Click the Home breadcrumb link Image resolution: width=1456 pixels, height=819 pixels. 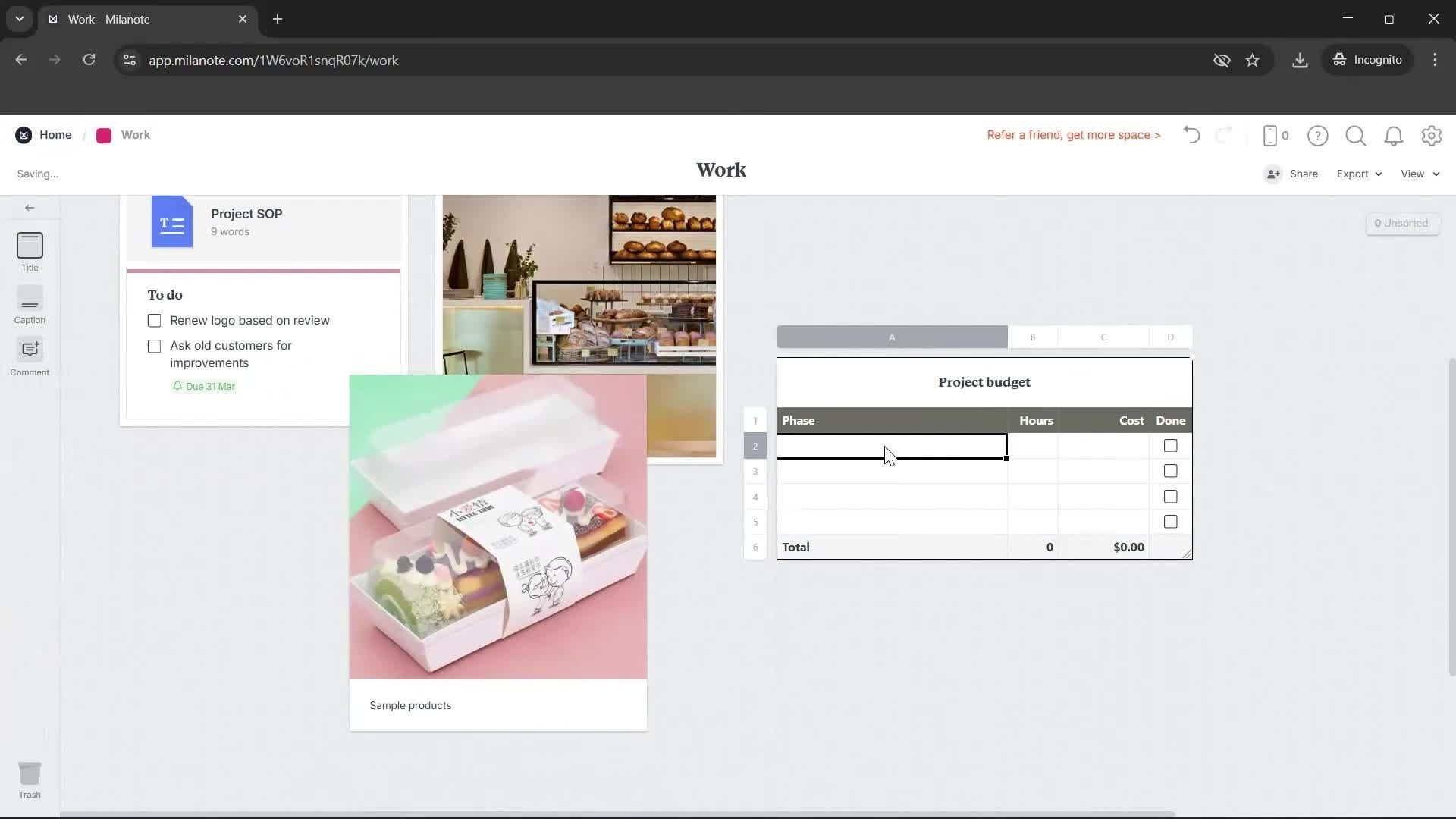tap(55, 135)
